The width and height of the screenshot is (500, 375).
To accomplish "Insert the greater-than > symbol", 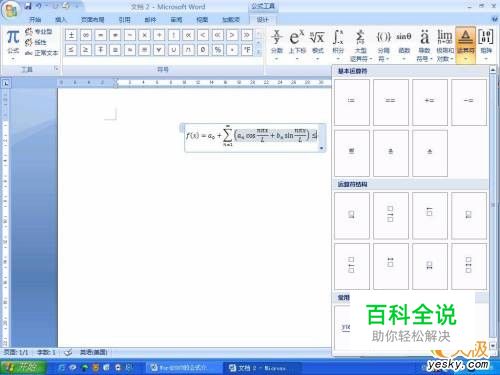I will click(x=232, y=35).
